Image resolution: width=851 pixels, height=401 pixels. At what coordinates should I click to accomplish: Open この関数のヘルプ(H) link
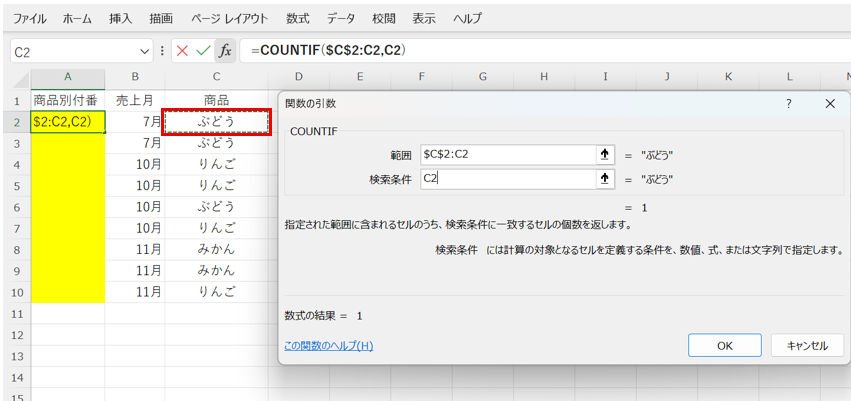click(328, 345)
